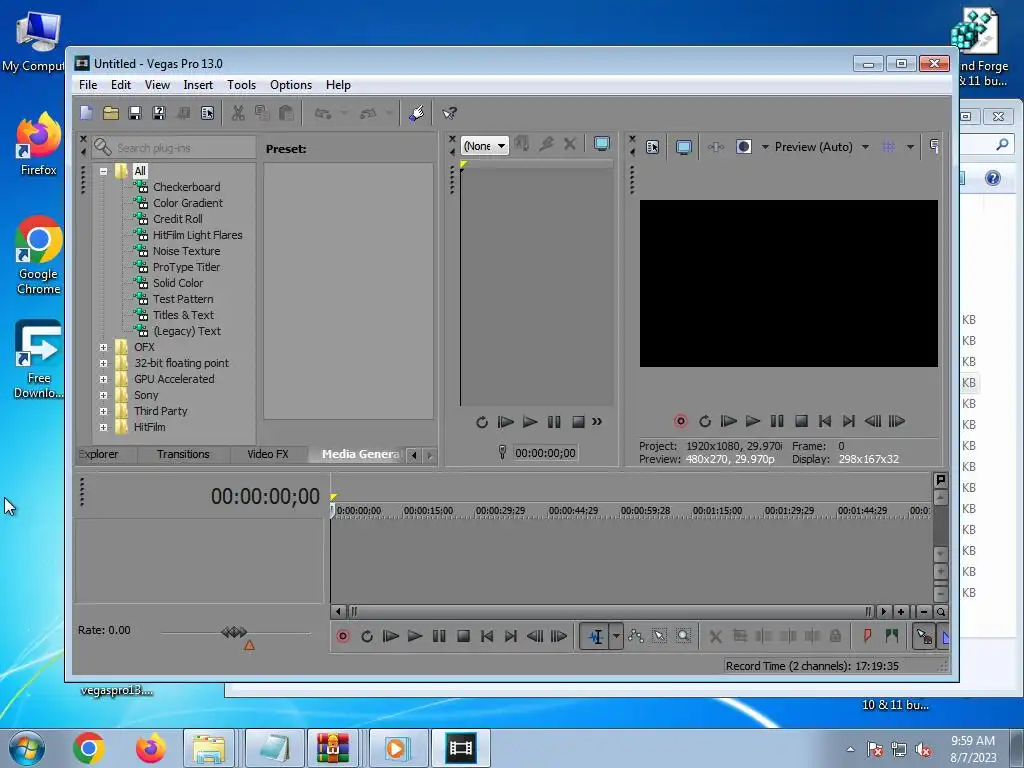The image size is (1024, 768).
Task: Click the split-screen view icon in preview
Action: [x=743, y=147]
